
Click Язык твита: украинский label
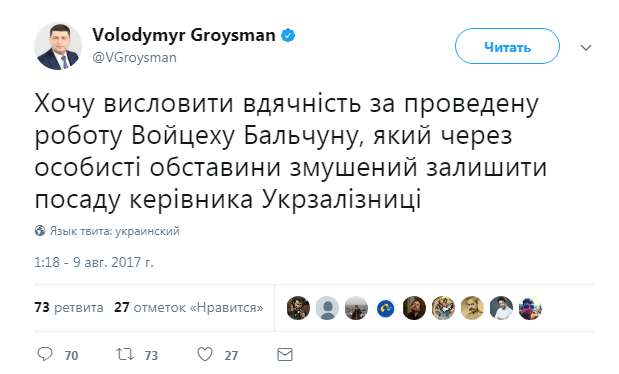coord(114,231)
